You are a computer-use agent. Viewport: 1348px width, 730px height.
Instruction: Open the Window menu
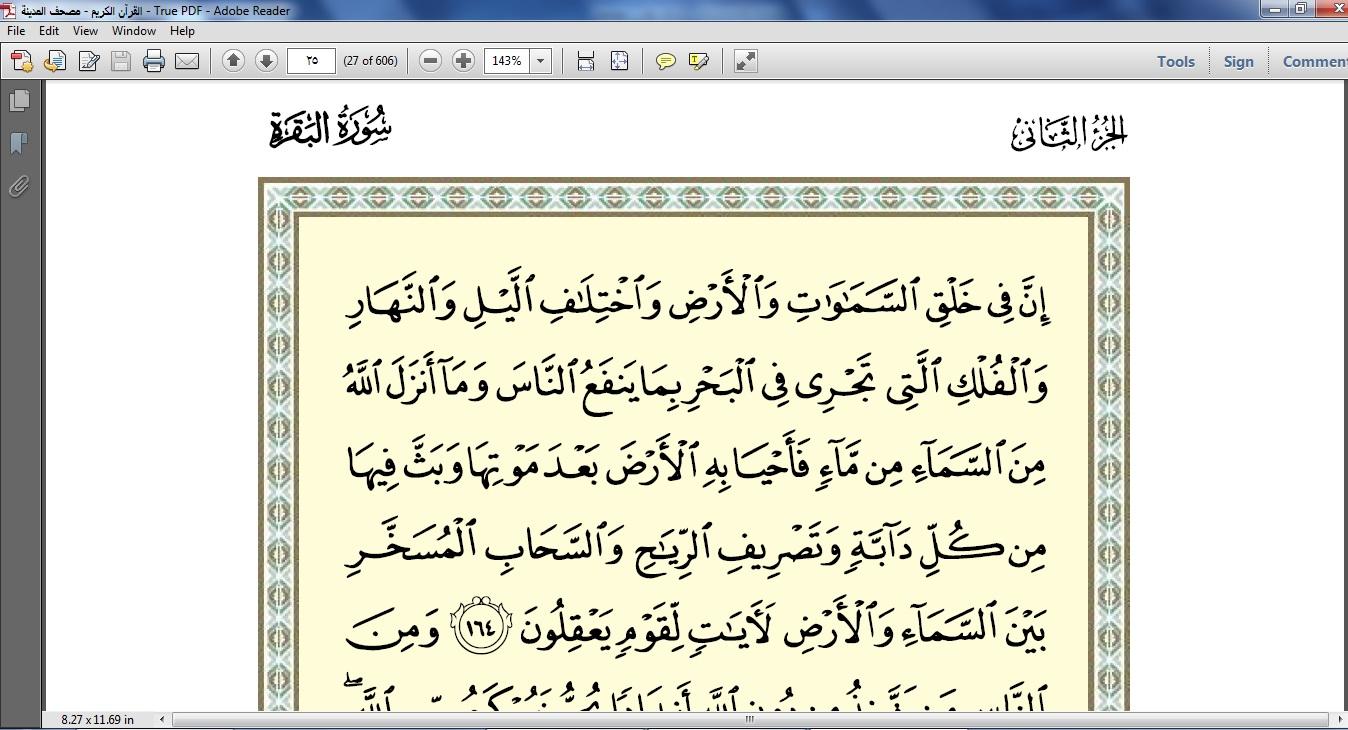pos(134,31)
